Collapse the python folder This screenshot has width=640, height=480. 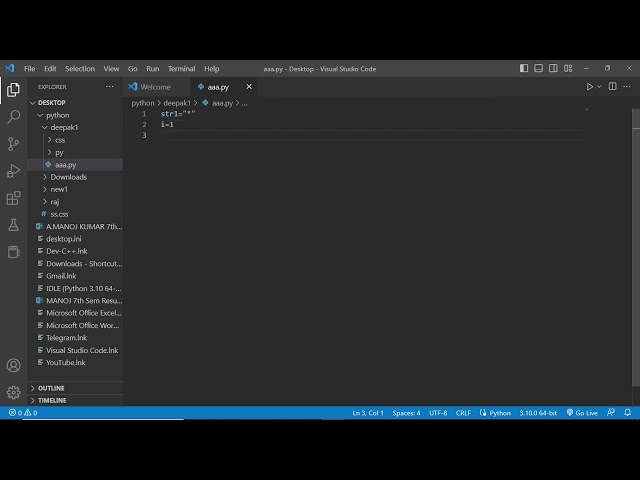pos(40,115)
